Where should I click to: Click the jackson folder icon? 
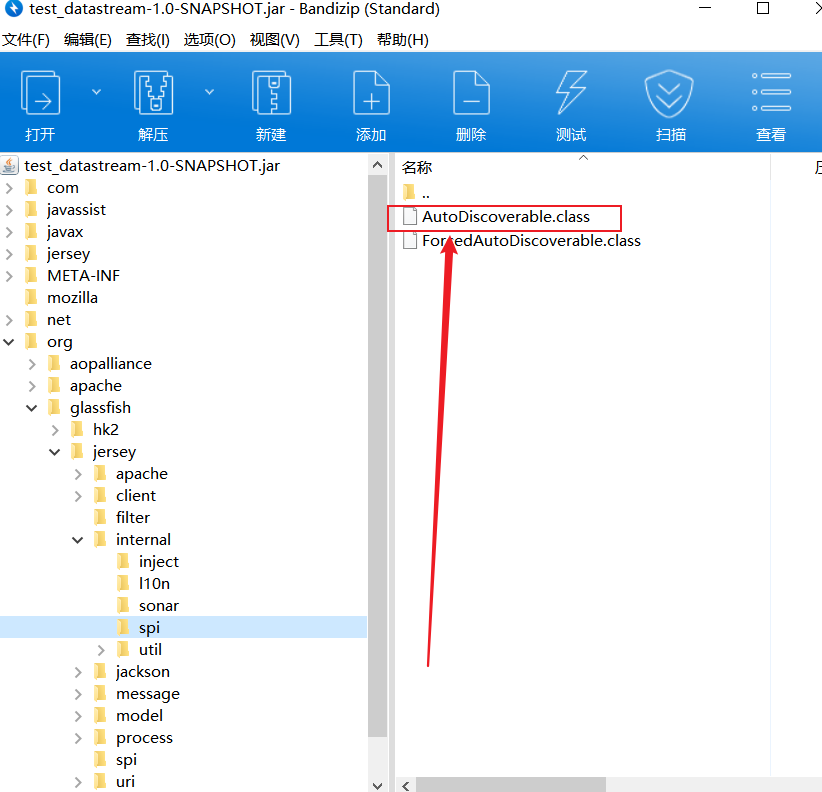100,671
